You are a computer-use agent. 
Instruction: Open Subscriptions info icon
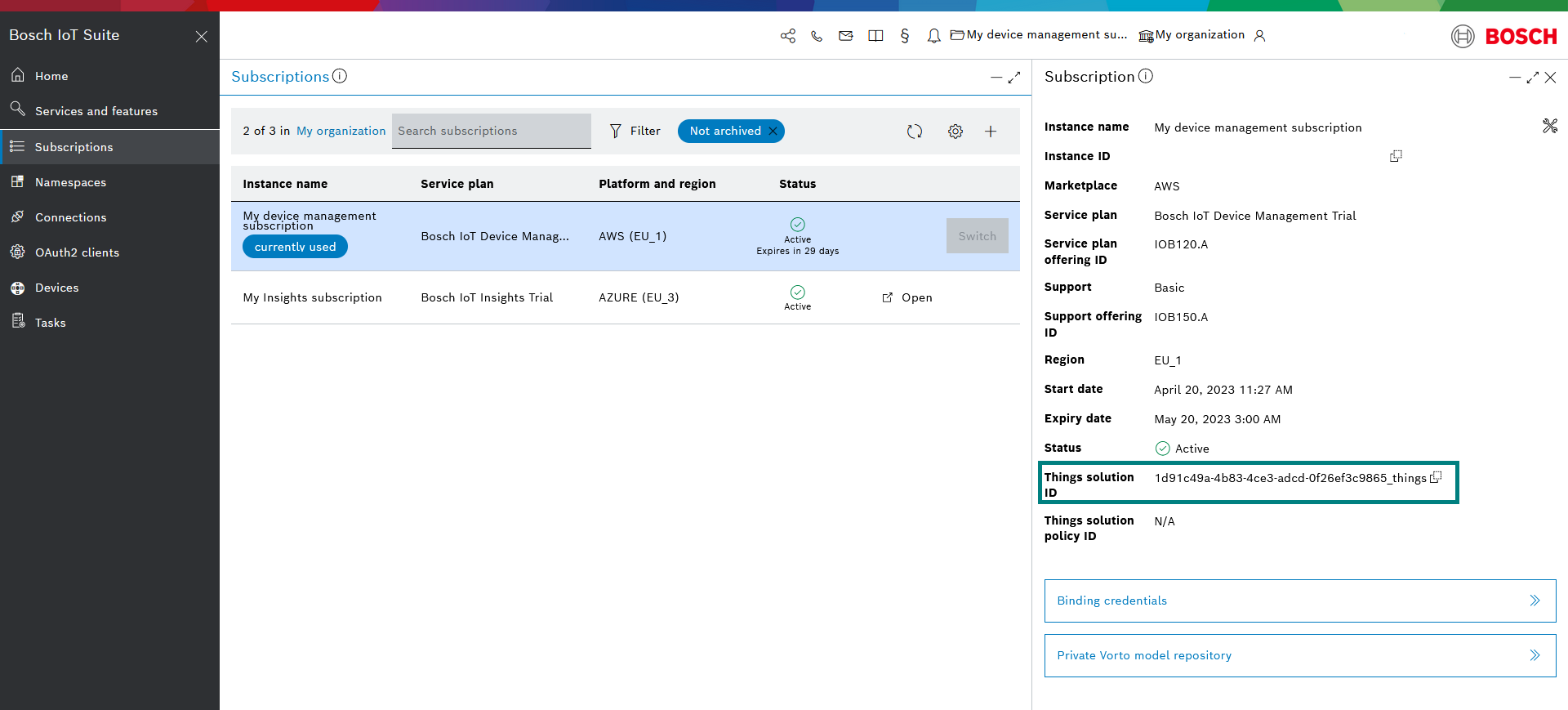coord(340,76)
